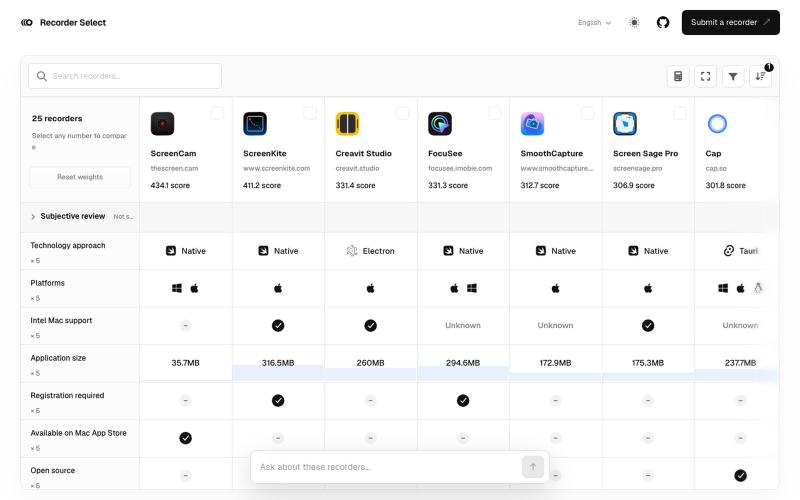The height and width of the screenshot is (500, 800).
Task: Click the Reset weights button
Action: point(80,177)
